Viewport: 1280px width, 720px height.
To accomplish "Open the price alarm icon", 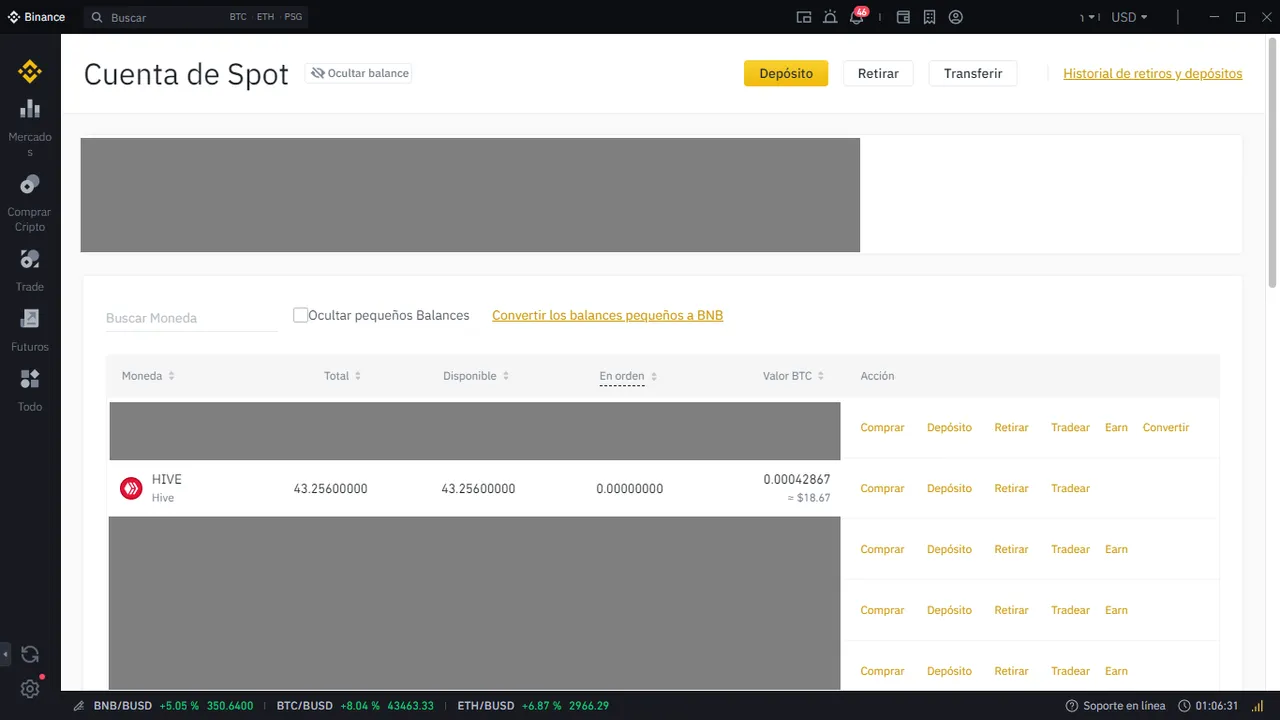I will click(x=830, y=17).
